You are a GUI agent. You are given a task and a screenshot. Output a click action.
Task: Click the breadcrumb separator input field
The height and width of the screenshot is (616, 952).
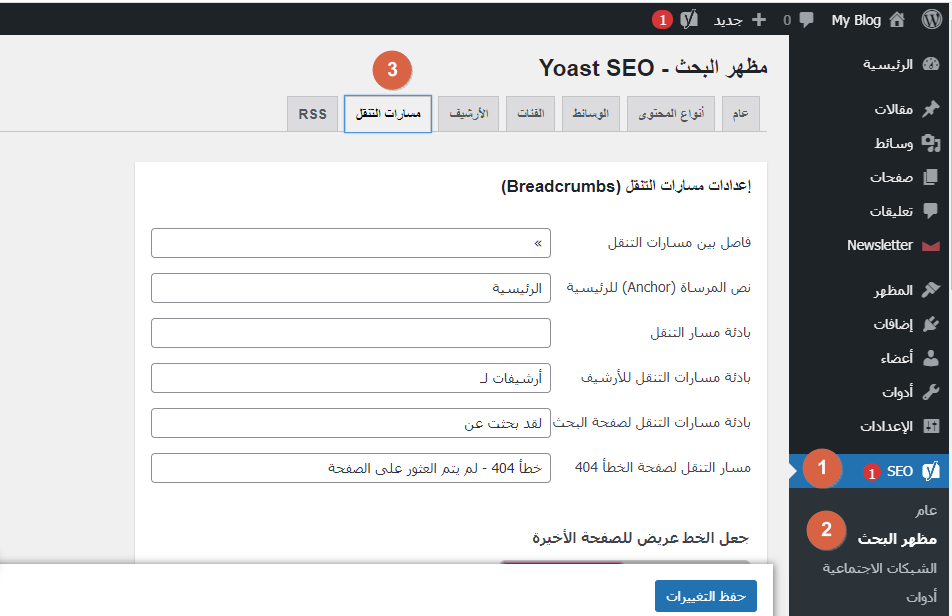coord(351,243)
